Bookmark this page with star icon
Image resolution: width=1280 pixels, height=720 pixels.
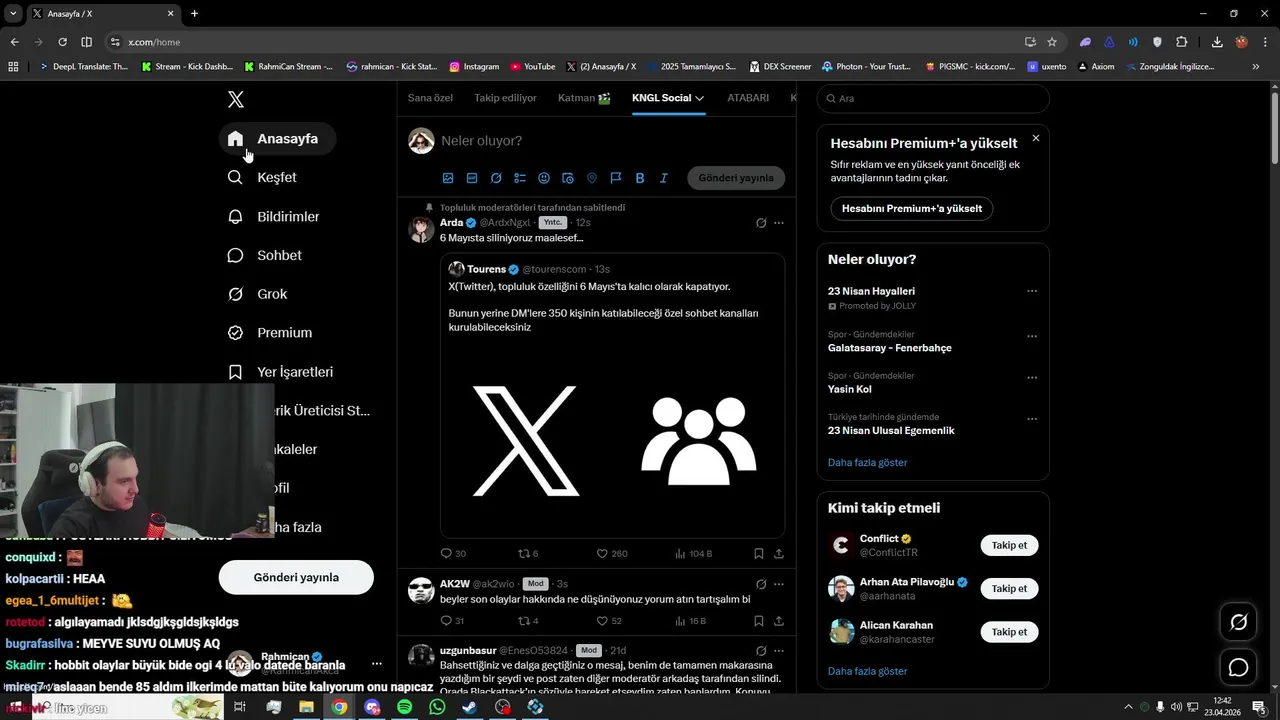1052,42
